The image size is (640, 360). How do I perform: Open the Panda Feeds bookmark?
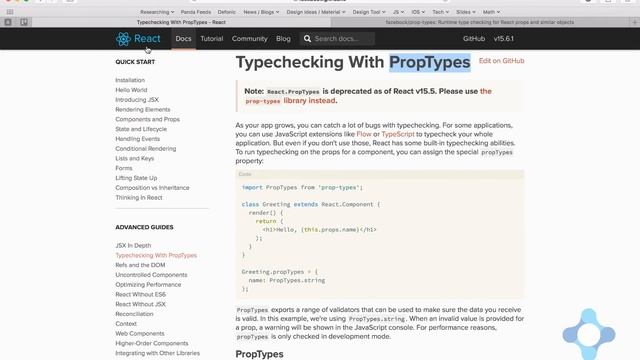[196, 12]
